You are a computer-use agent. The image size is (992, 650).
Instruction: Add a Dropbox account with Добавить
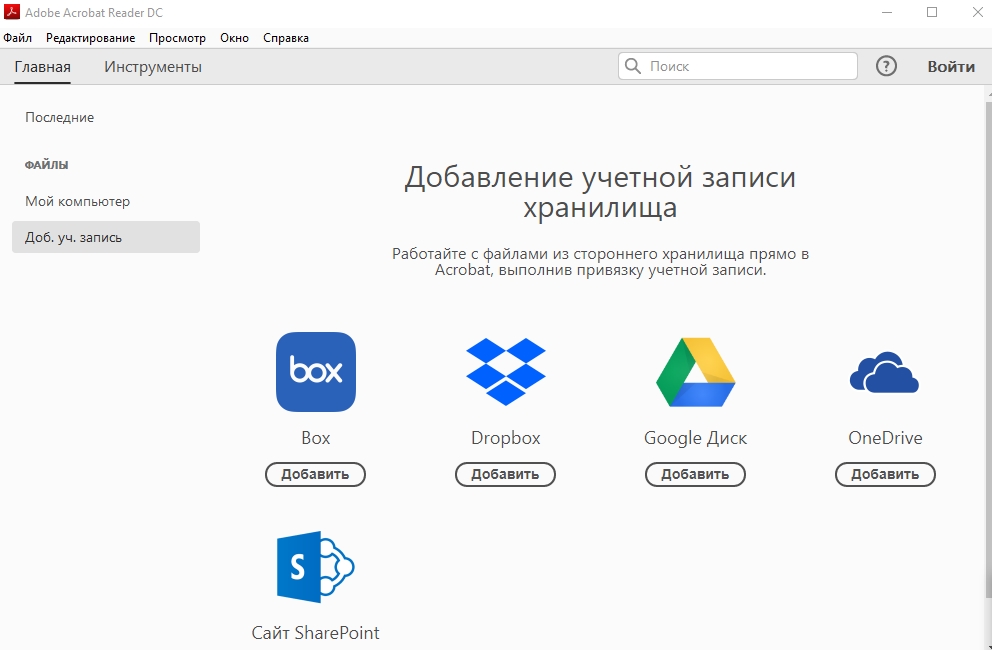505,474
